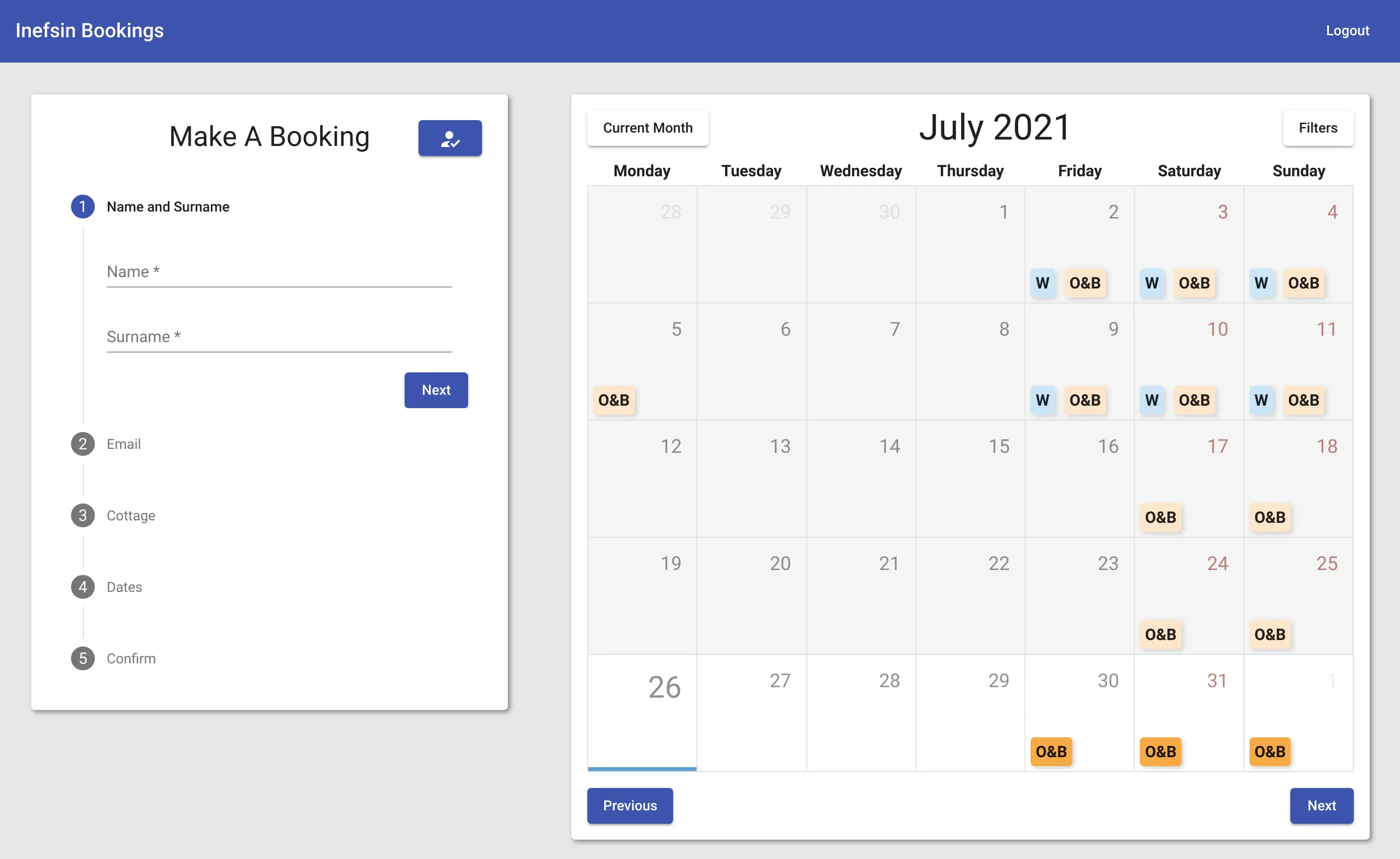Click the Current Month button
The width and height of the screenshot is (1400, 859).
[647, 128]
